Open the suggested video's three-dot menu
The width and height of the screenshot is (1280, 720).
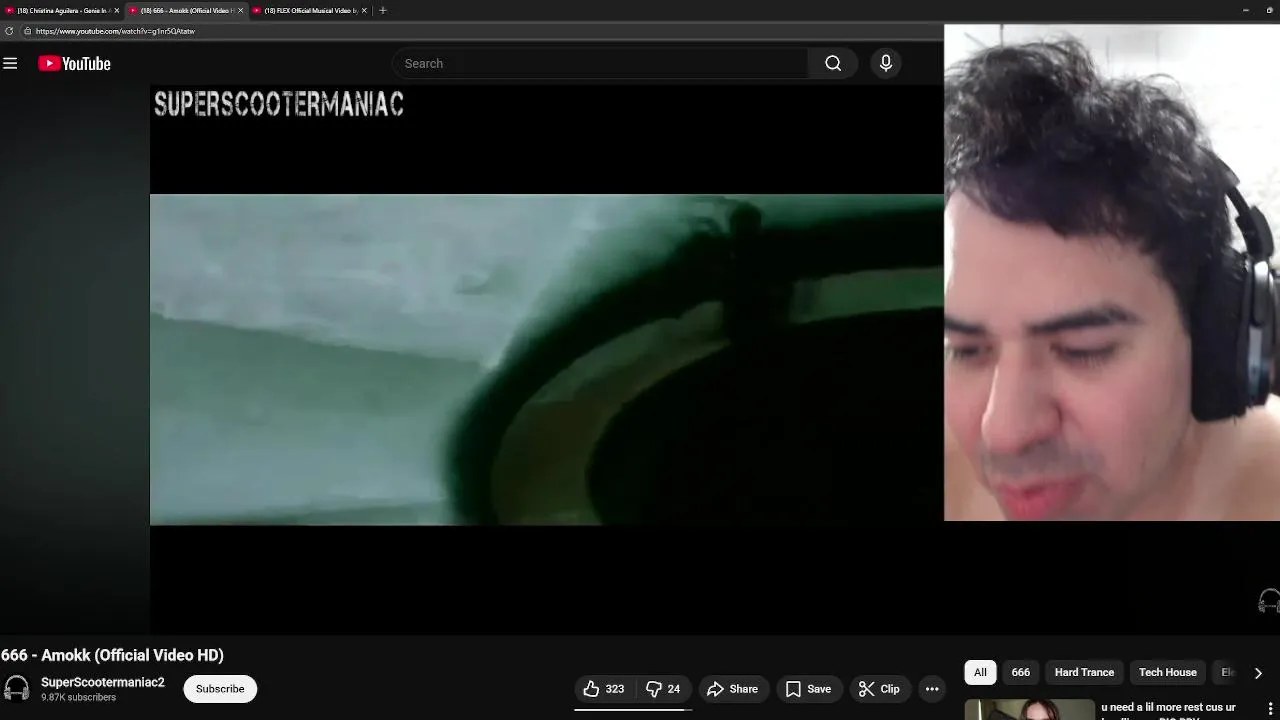point(1271,709)
